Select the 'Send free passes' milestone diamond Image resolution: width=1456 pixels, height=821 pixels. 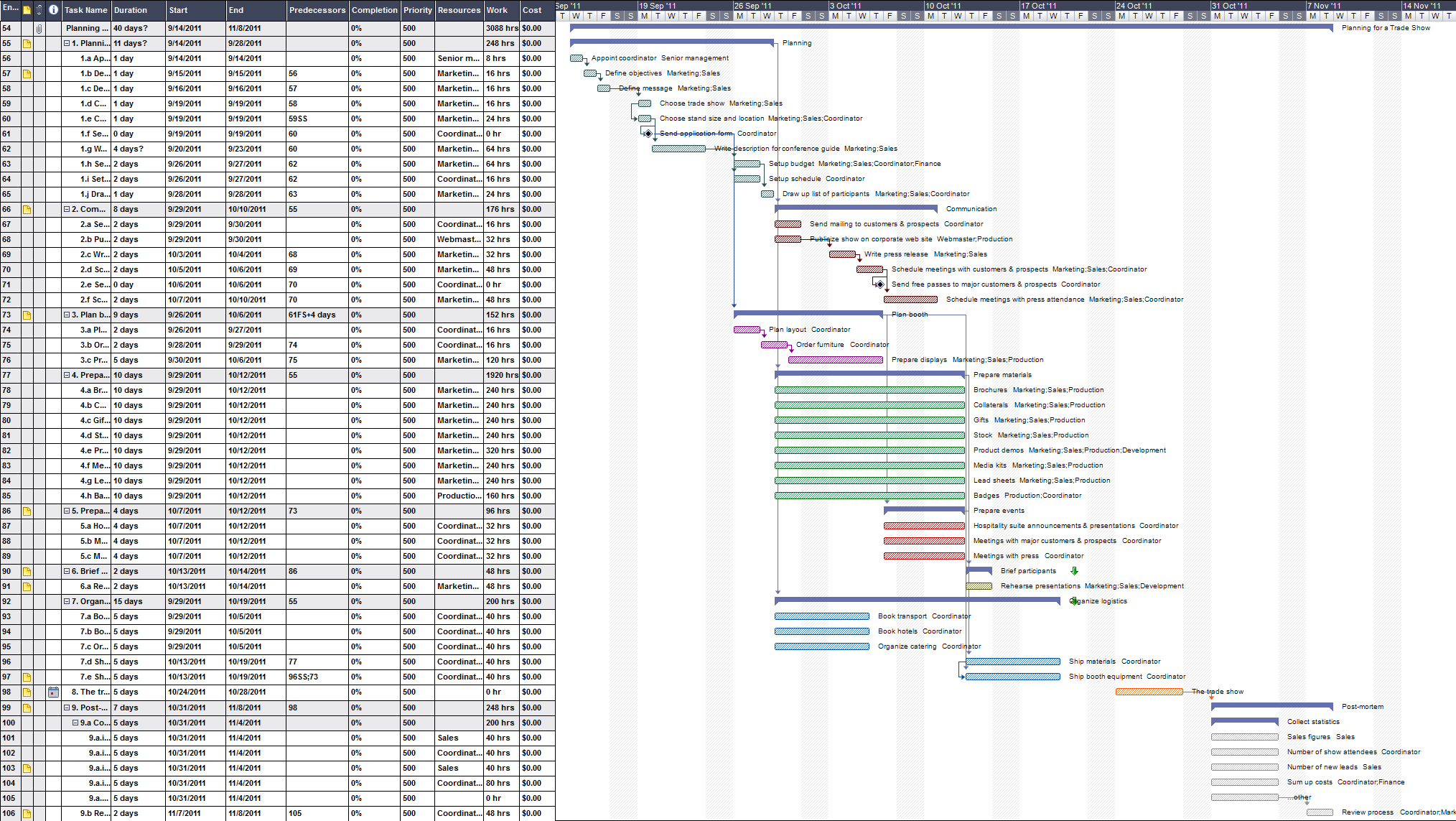(880, 284)
